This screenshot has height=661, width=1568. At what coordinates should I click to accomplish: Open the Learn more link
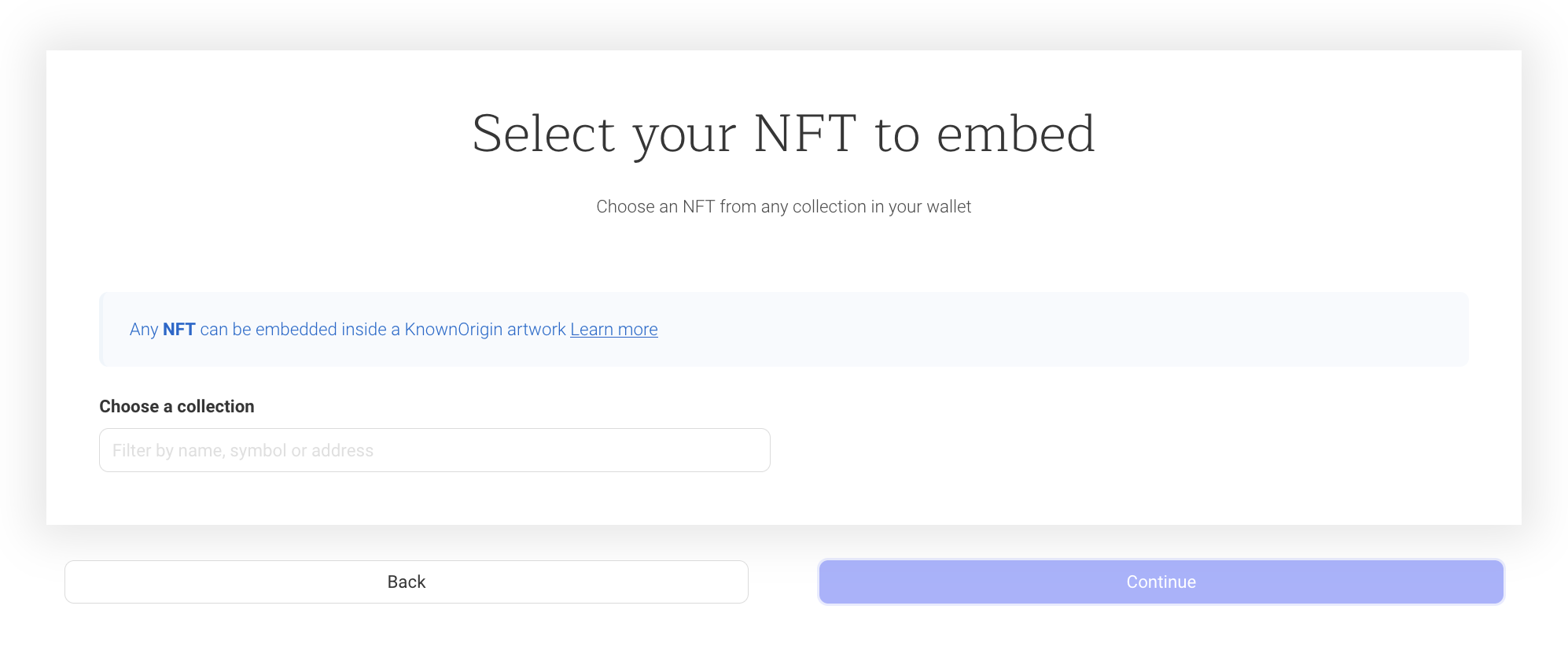[614, 329]
